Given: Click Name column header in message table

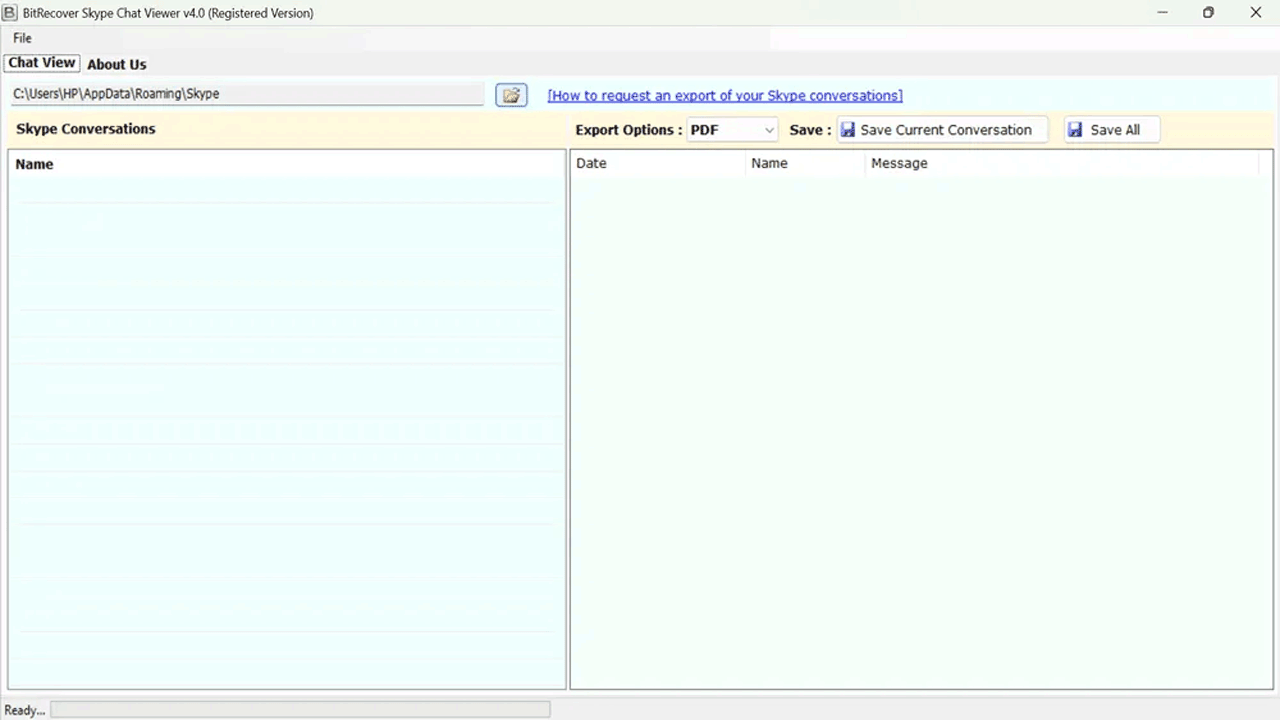Looking at the screenshot, I should [x=805, y=163].
